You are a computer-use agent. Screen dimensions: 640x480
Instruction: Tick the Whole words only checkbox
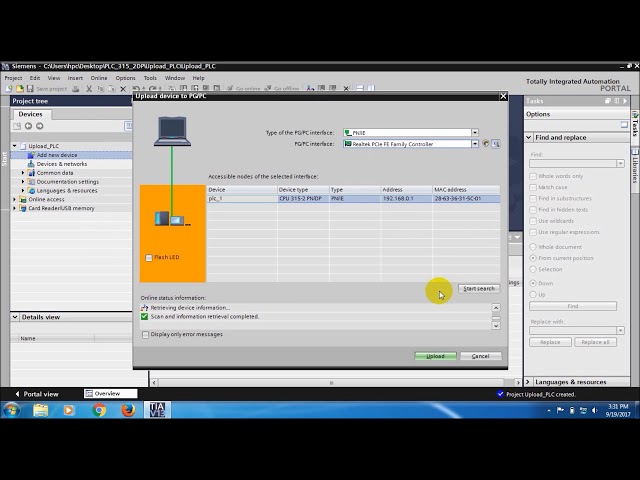[533, 176]
